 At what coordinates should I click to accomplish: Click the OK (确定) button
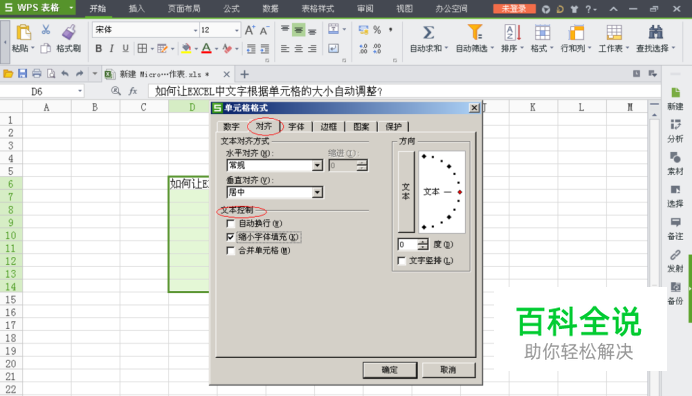click(390, 370)
